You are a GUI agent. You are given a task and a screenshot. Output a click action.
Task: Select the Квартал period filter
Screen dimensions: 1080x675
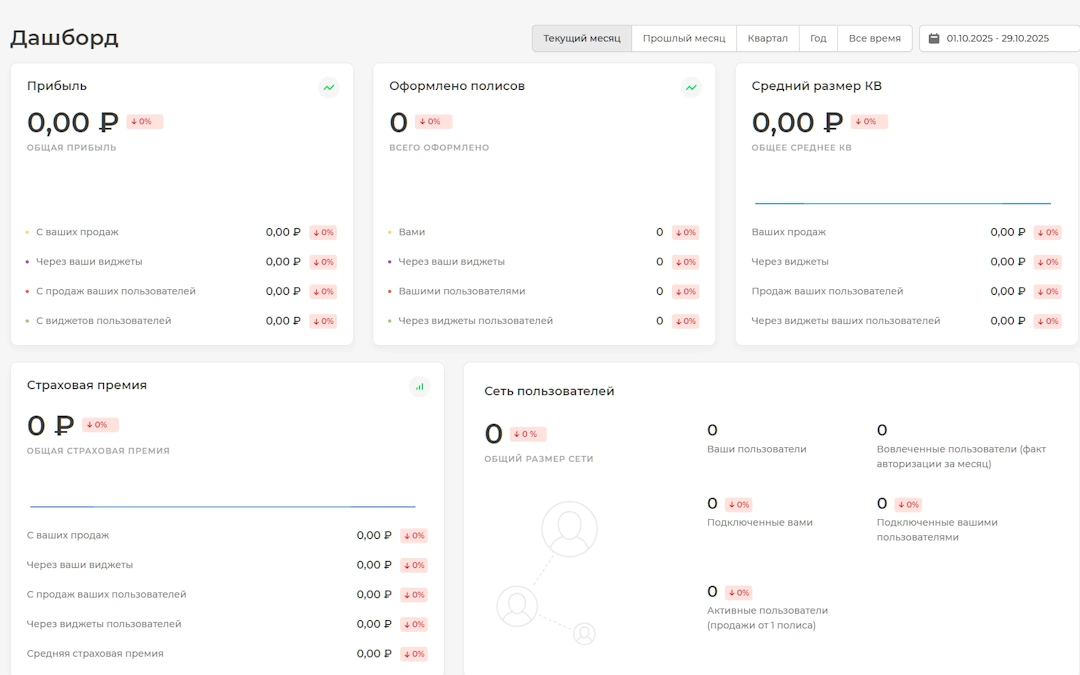coord(768,39)
